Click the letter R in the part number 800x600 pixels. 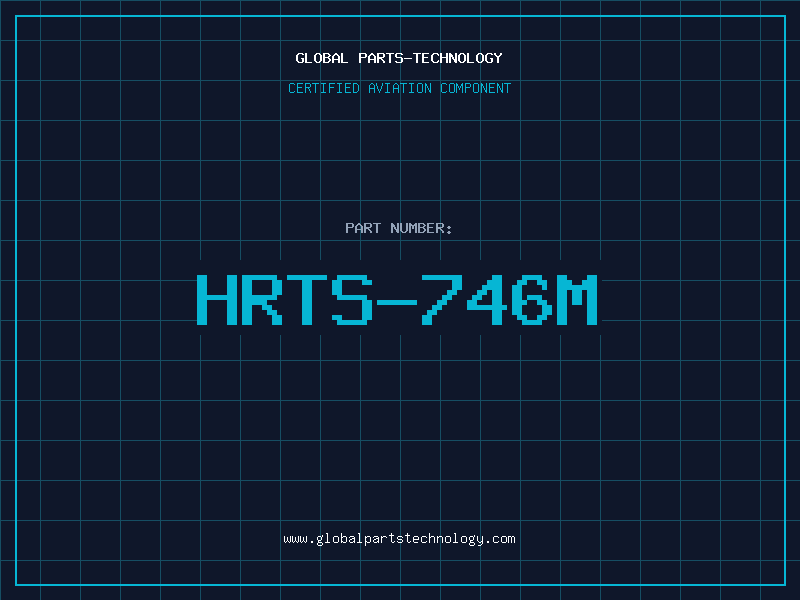[262, 299]
